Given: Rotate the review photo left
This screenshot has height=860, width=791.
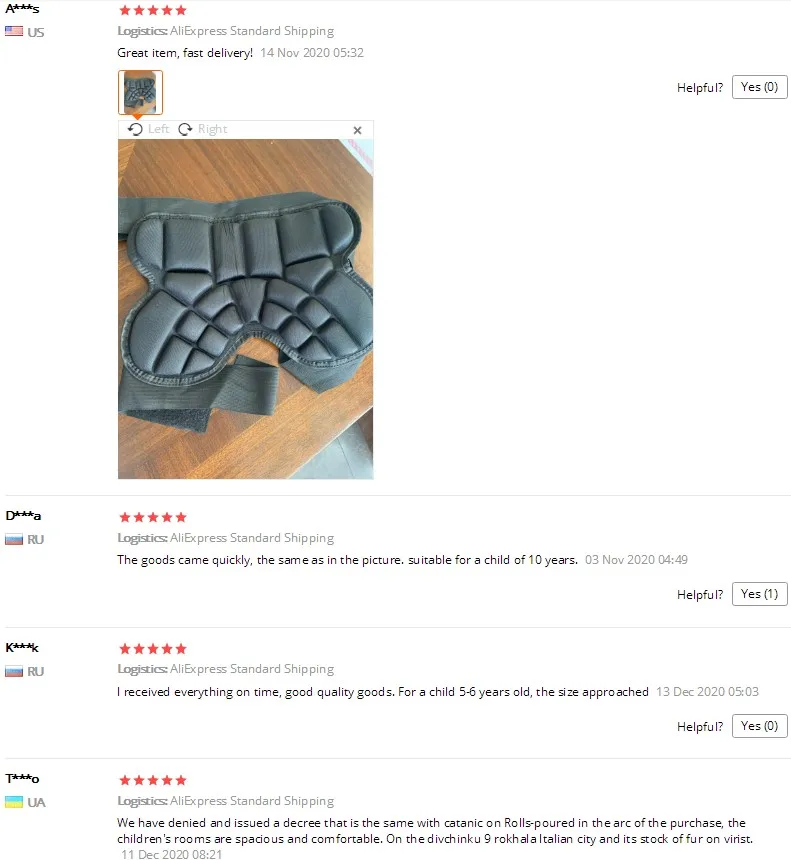Looking at the screenshot, I should click(x=149, y=129).
